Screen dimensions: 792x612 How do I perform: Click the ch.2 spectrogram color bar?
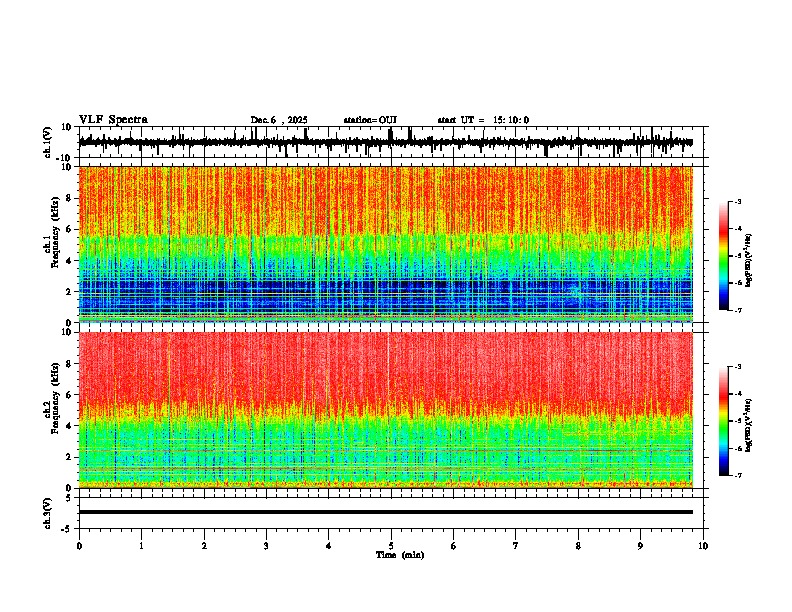point(724,421)
